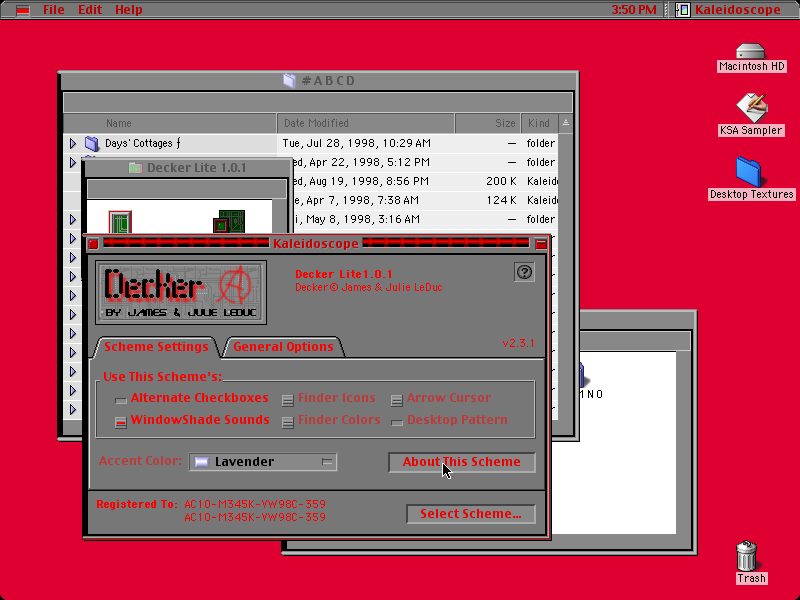The image size is (800, 600).
Task: Click the Lavender color chip in Accent Color popup
Action: pos(202,462)
